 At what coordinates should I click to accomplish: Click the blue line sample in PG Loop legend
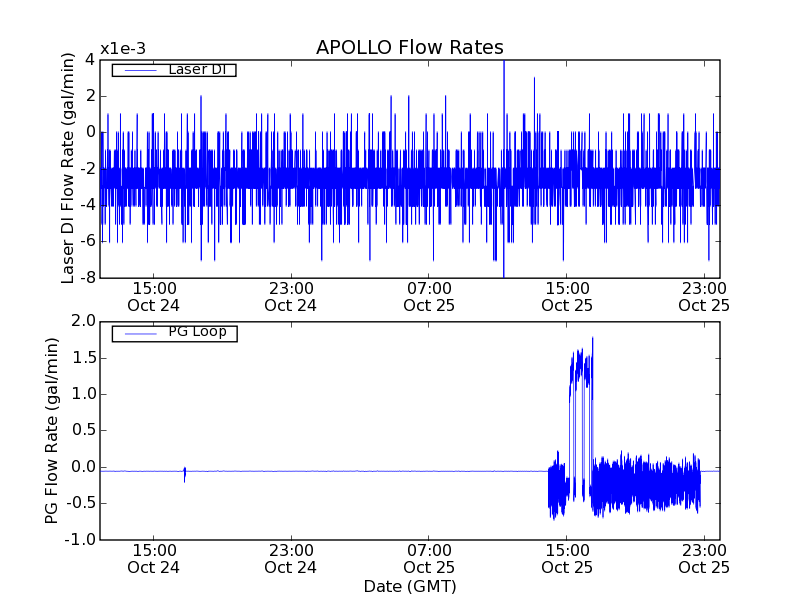(x=138, y=333)
